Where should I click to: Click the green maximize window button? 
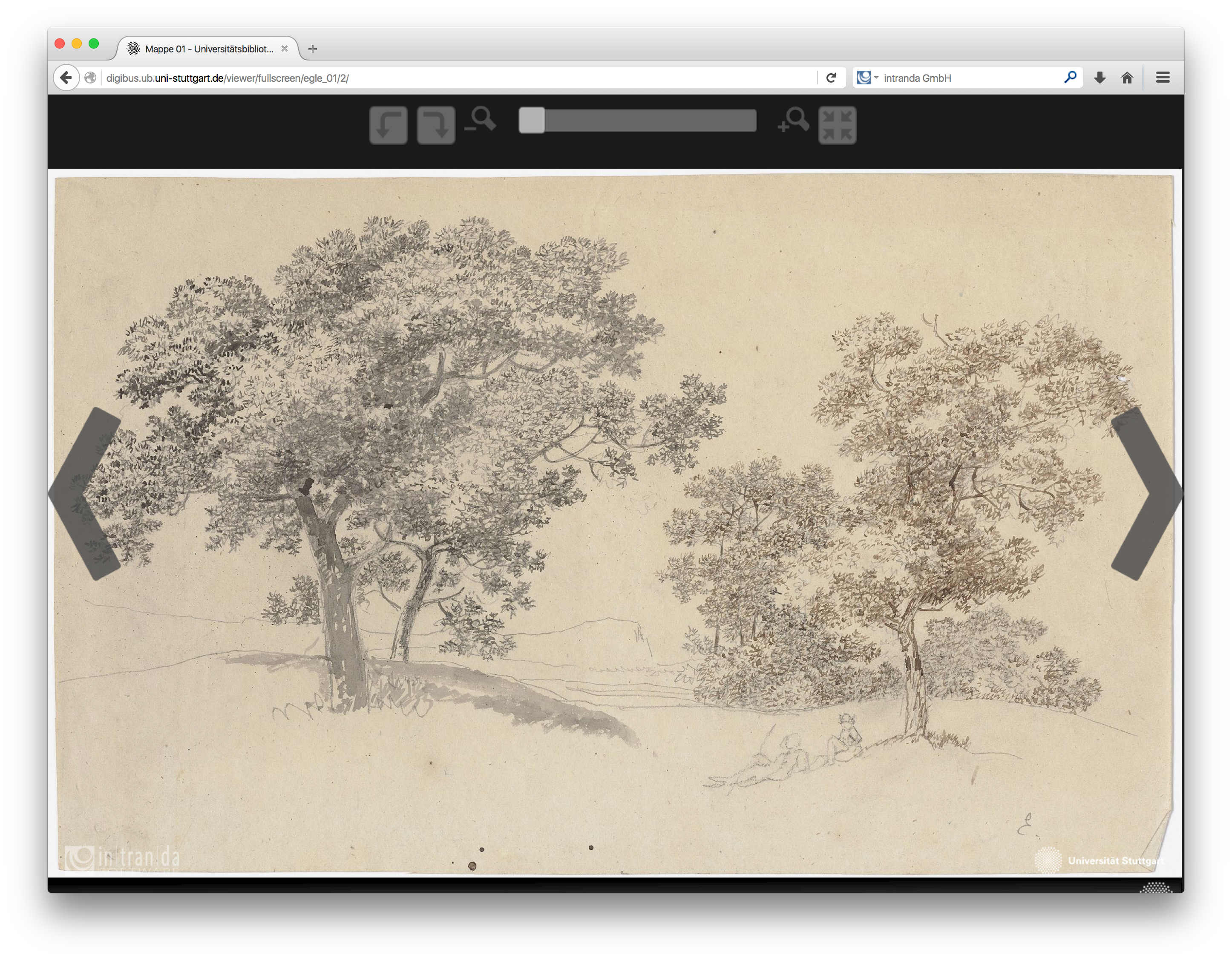pyautogui.click(x=94, y=43)
